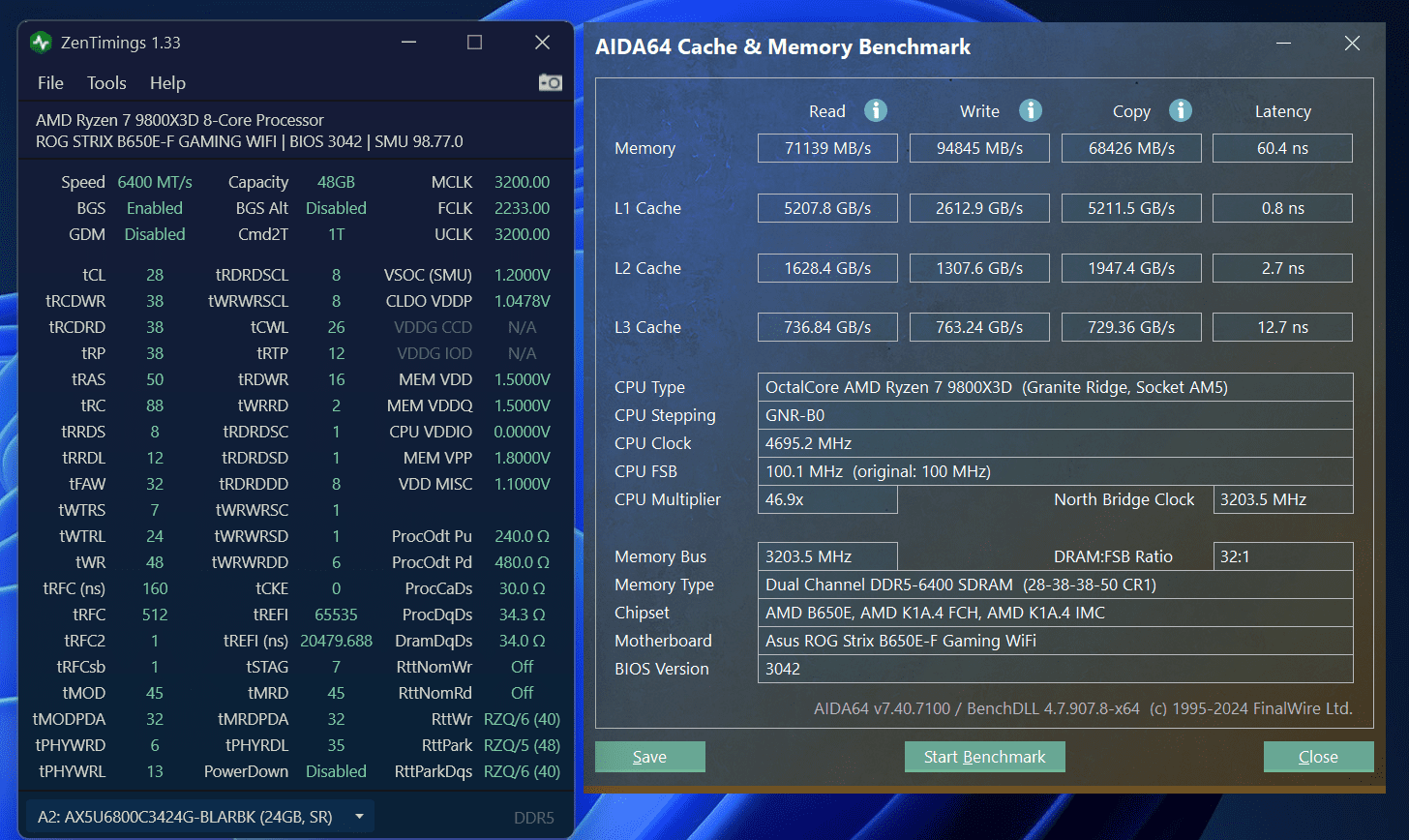
Task: Click the CPU FSB value field
Action: click(1055, 471)
